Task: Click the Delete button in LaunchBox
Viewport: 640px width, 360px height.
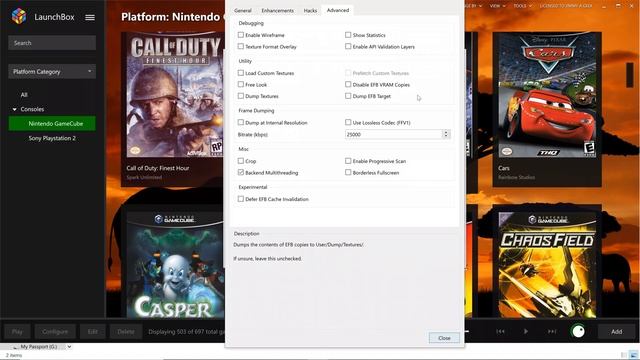Action: click(x=126, y=332)
